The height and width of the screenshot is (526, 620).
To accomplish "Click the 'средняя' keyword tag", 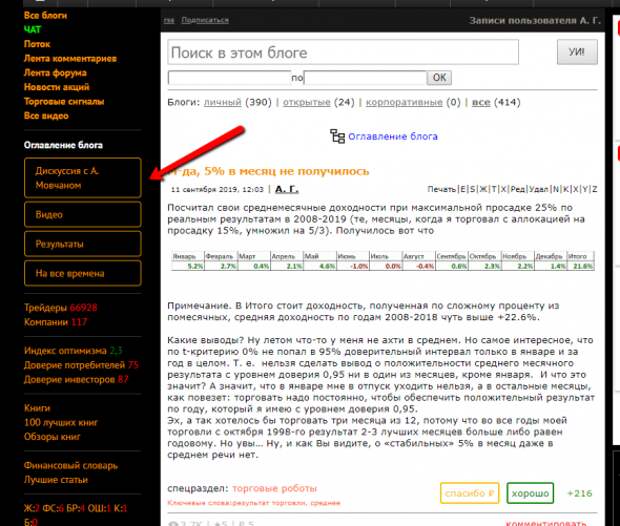I will coord(325,503).
